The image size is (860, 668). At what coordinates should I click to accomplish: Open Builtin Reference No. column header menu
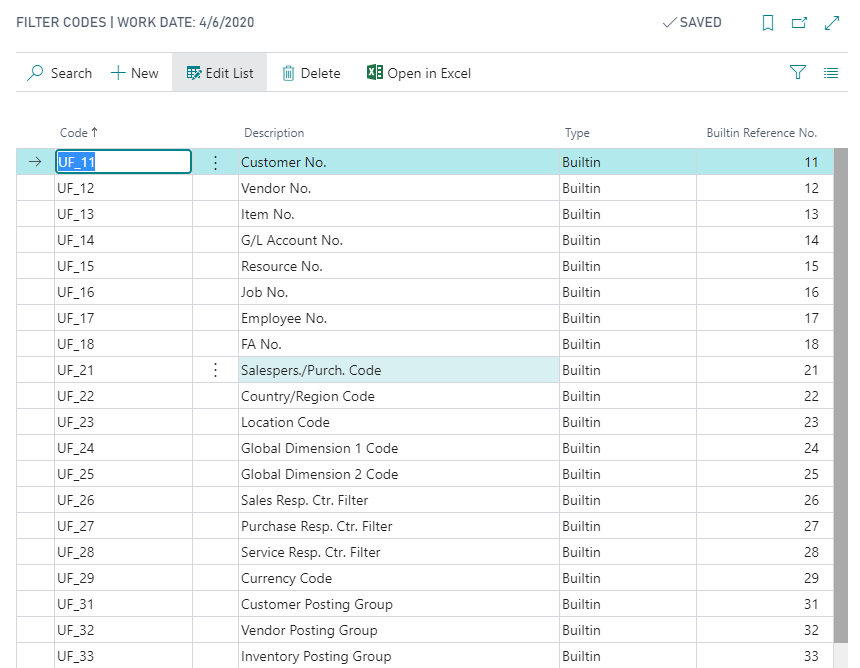761,133
